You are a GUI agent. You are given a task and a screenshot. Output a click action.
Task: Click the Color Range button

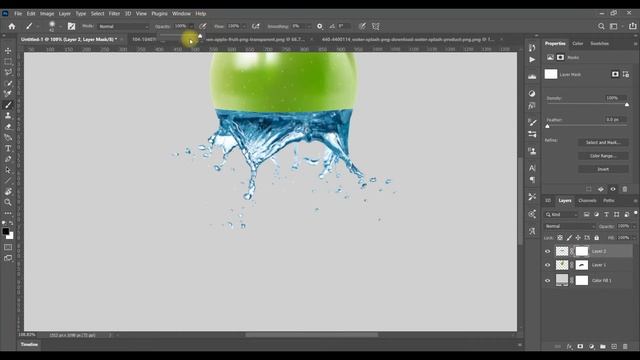click(x=603, y=156)
